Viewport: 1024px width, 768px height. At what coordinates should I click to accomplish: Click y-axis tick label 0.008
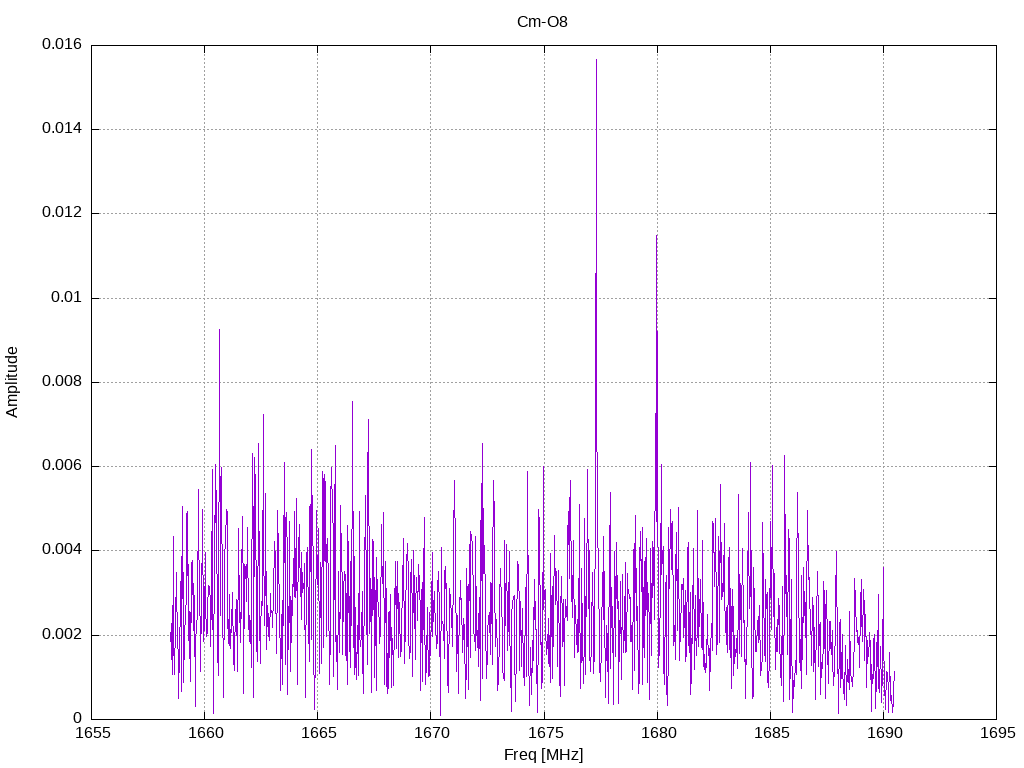(x=62, y=382)
